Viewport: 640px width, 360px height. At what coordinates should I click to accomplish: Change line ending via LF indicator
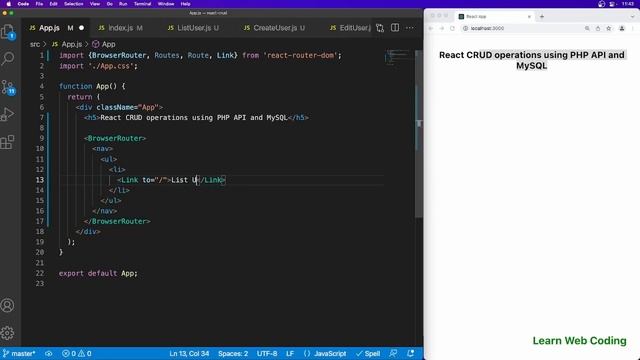pos(290,353)
